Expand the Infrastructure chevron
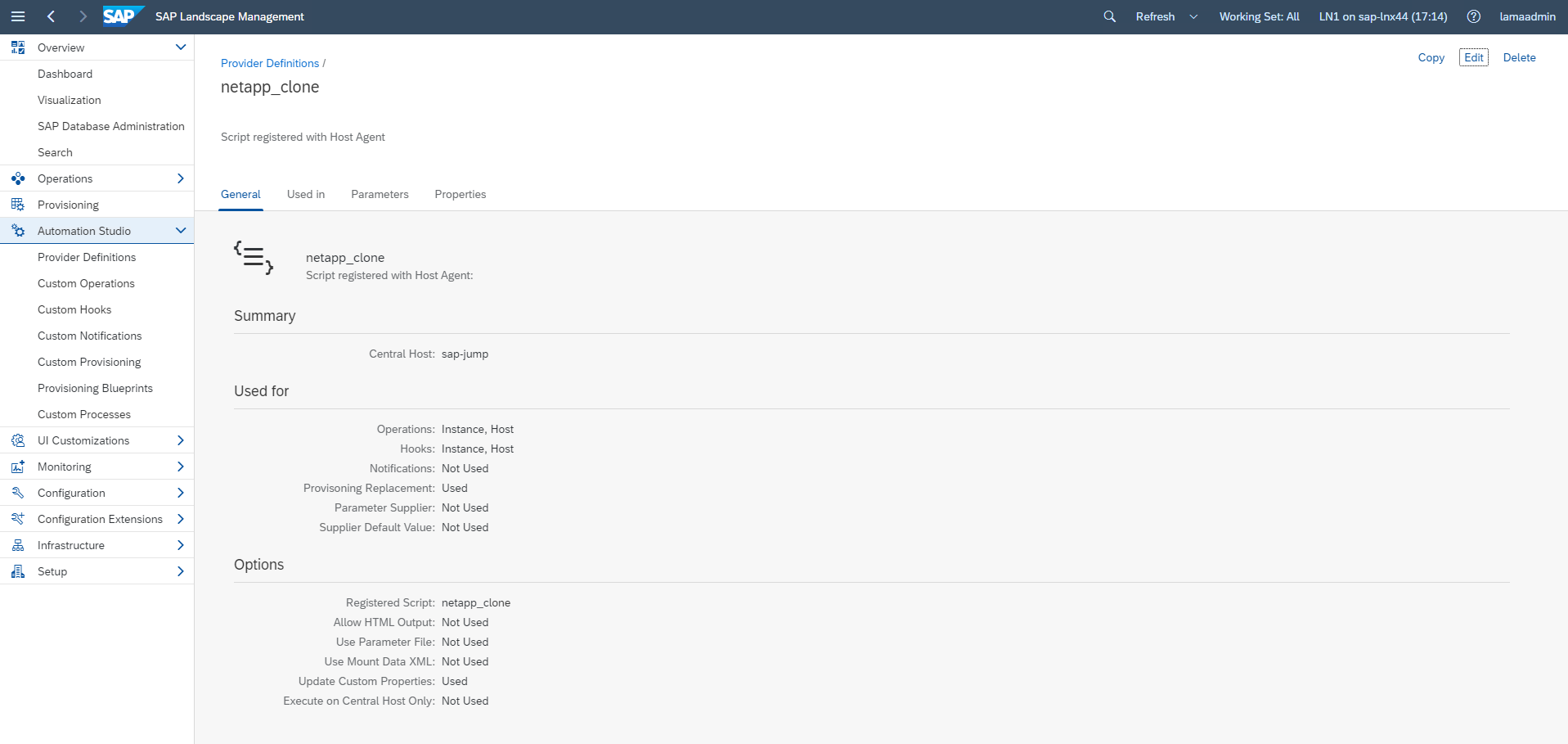The height and width of the screenshot is (744, 1568). (181, 545)
